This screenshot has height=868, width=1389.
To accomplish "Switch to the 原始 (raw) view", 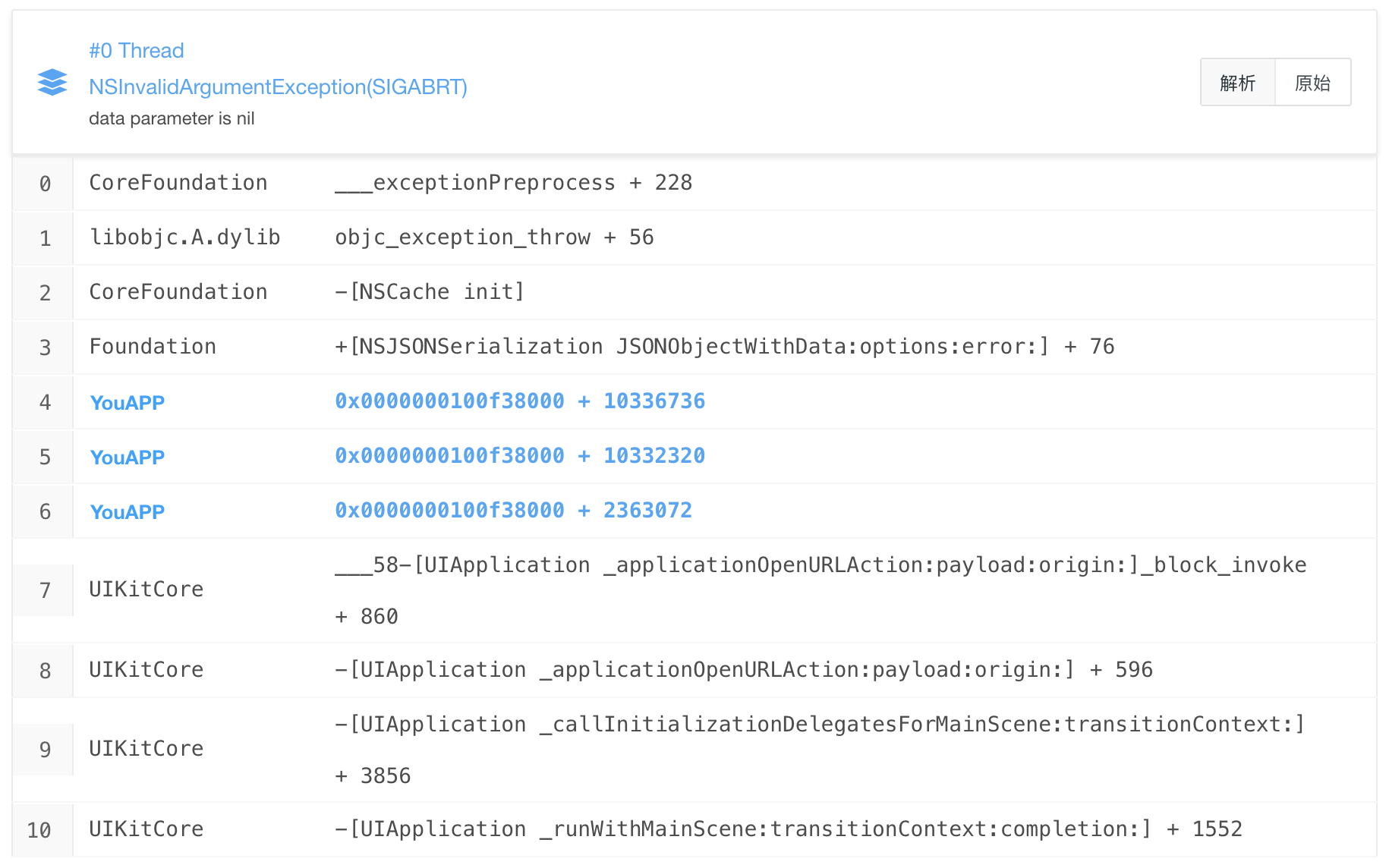I will [x=1312, y=83].
